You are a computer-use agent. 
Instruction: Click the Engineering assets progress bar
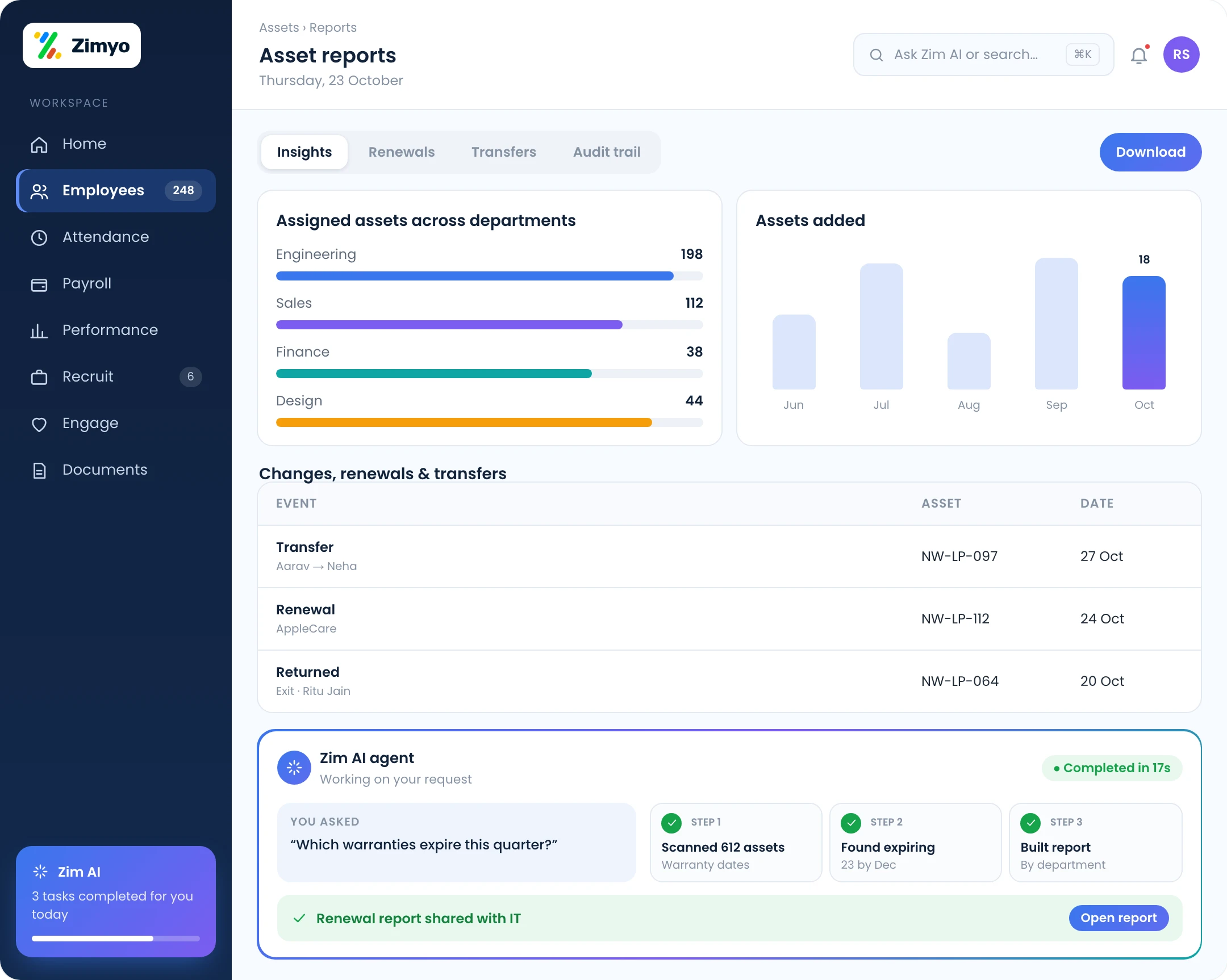(x=490, y=276)
